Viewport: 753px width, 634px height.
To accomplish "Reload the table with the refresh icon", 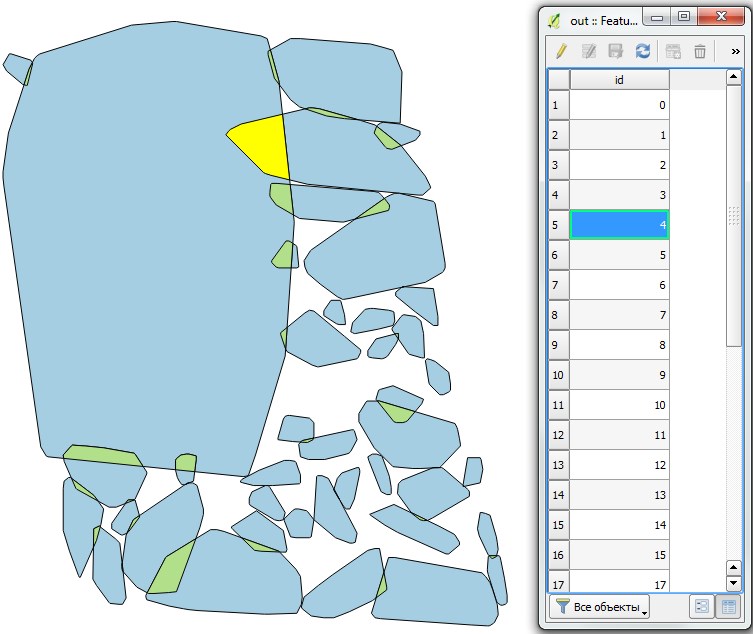I will 643,51.
